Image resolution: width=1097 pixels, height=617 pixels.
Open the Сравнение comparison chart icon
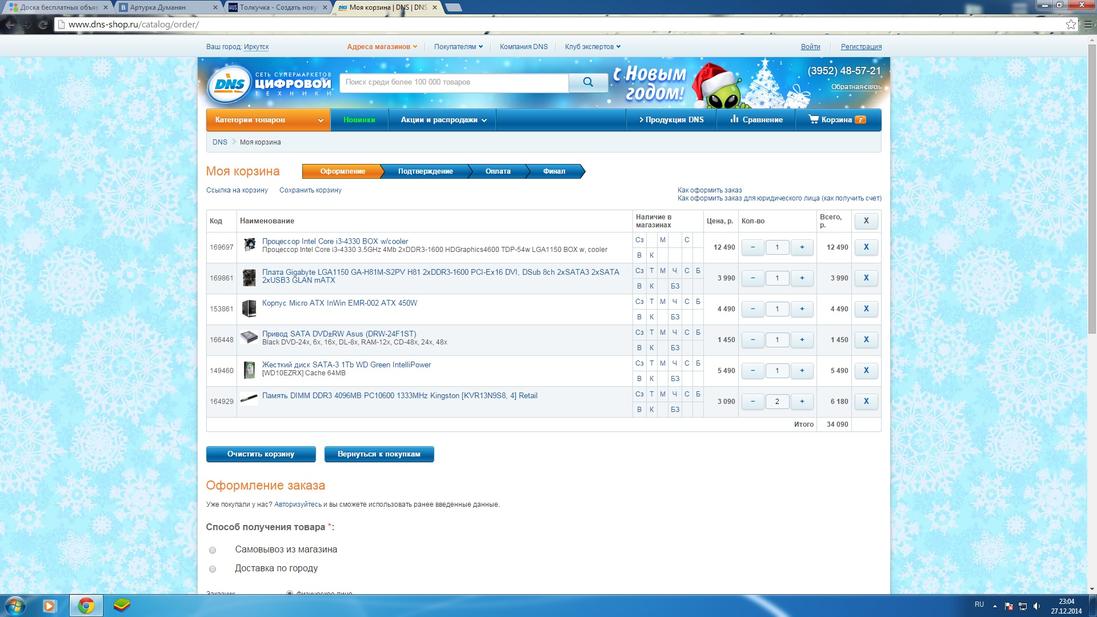[x=734, y=120]
